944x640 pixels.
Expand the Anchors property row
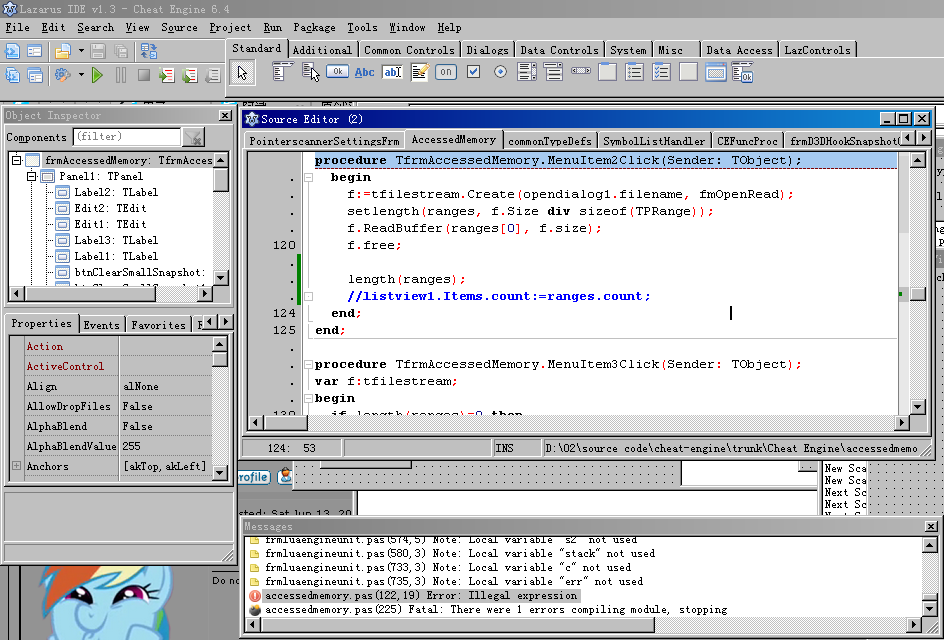(x=16, y=466)
